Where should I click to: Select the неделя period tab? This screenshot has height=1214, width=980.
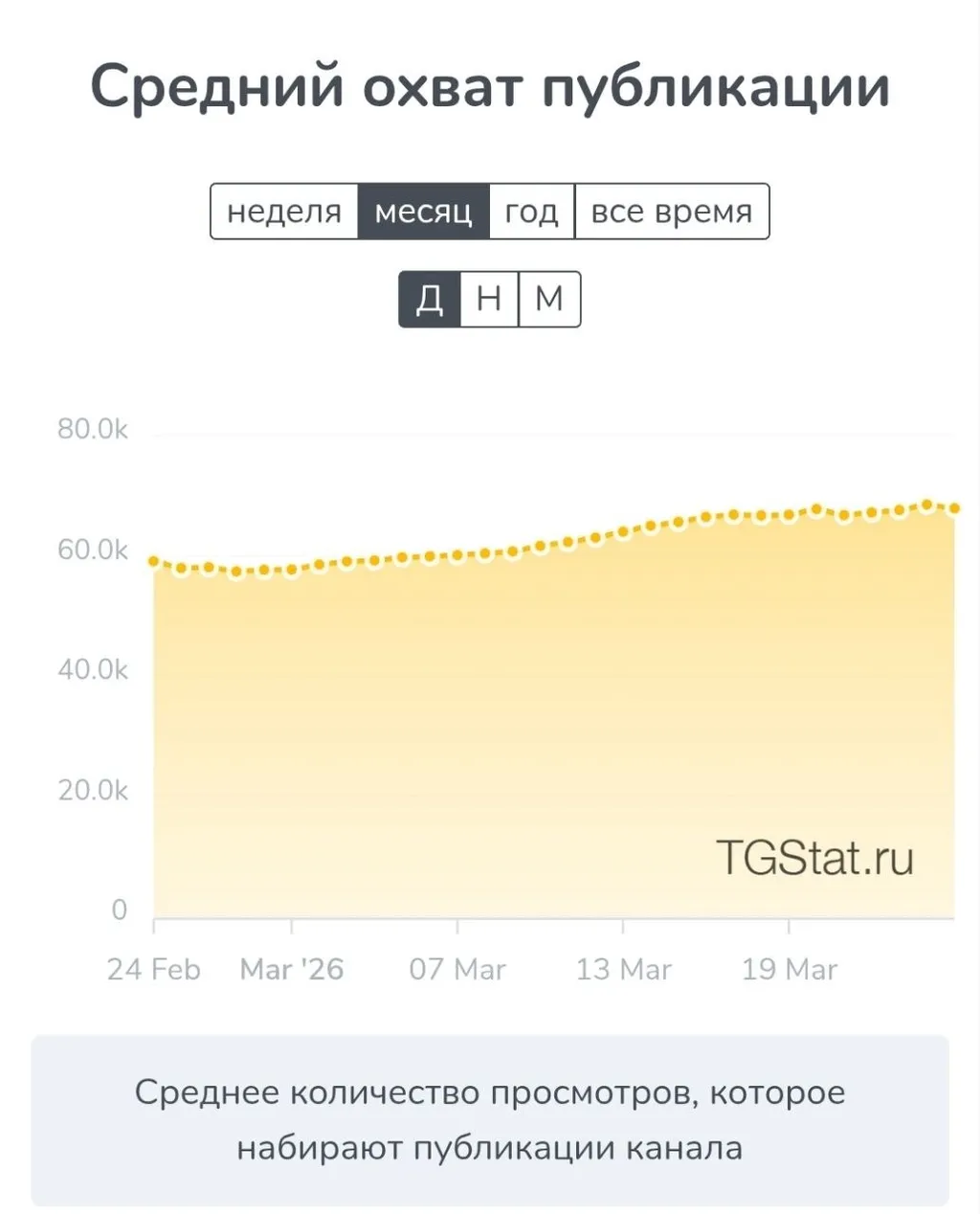tap(284, 212)
